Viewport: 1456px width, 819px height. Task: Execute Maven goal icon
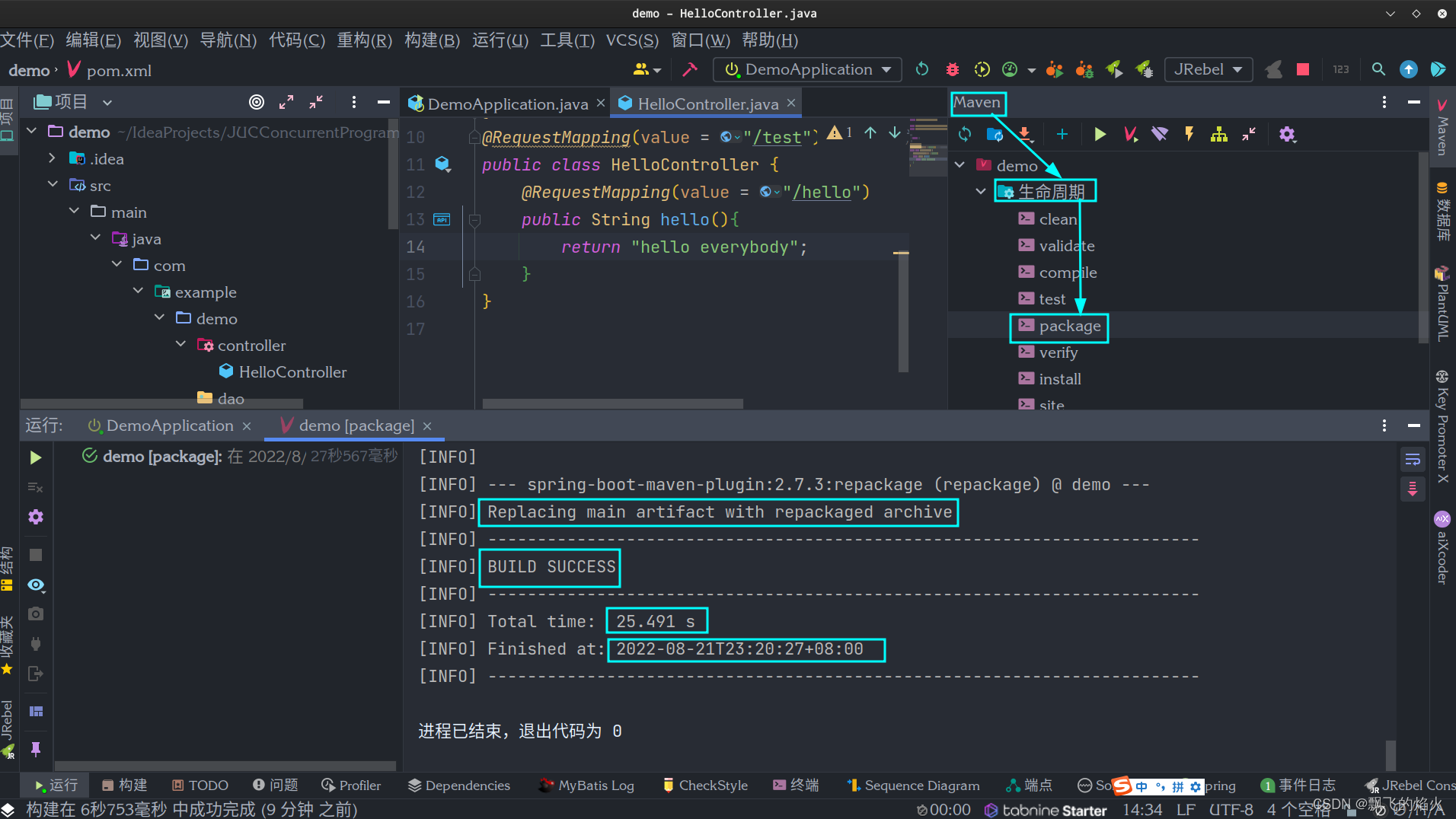pos(1130,134)
